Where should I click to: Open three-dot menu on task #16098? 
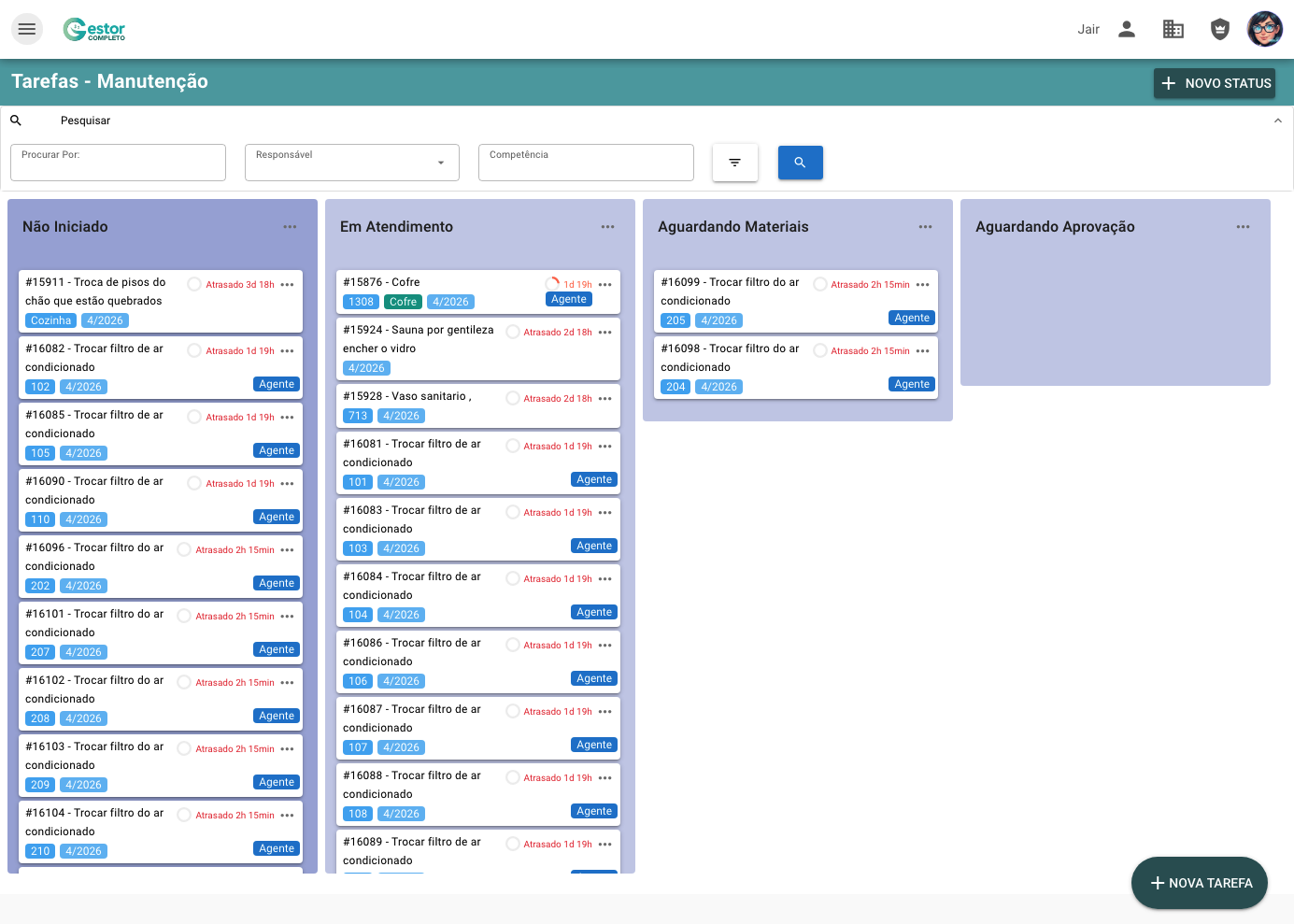coord(923,350)
